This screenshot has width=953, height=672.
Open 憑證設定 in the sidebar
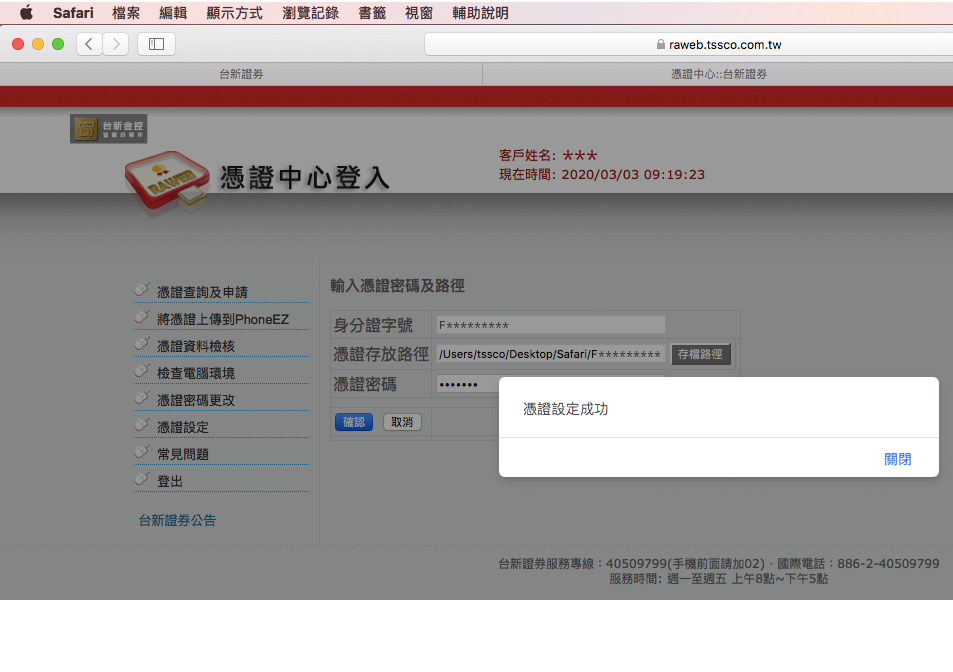click(x=183, y=427)
